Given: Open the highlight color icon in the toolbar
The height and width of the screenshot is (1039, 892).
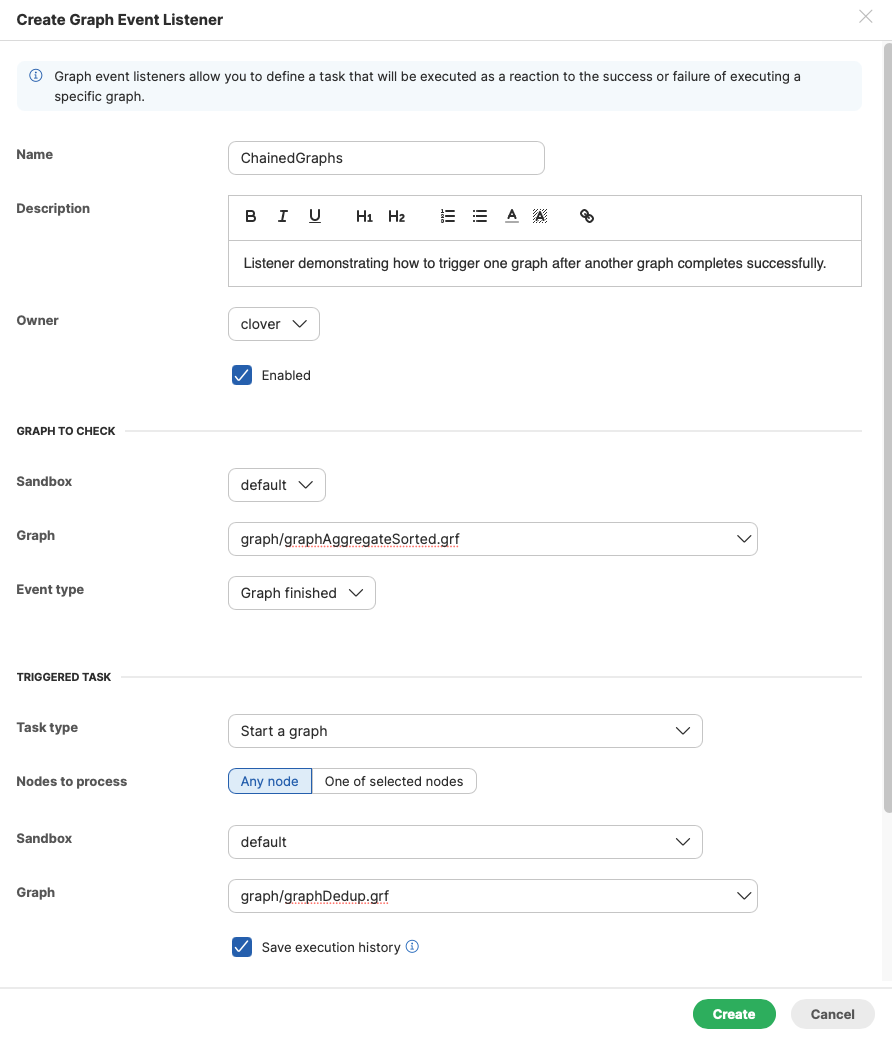Looking at the screenshot, I should (540, 216).
